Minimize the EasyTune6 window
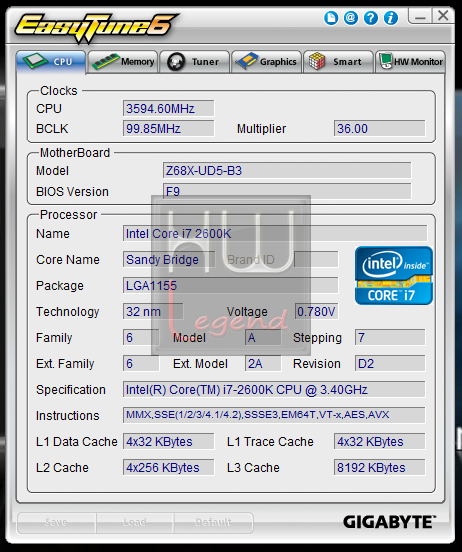Screen dimensions: 462x552 point(420,16)
